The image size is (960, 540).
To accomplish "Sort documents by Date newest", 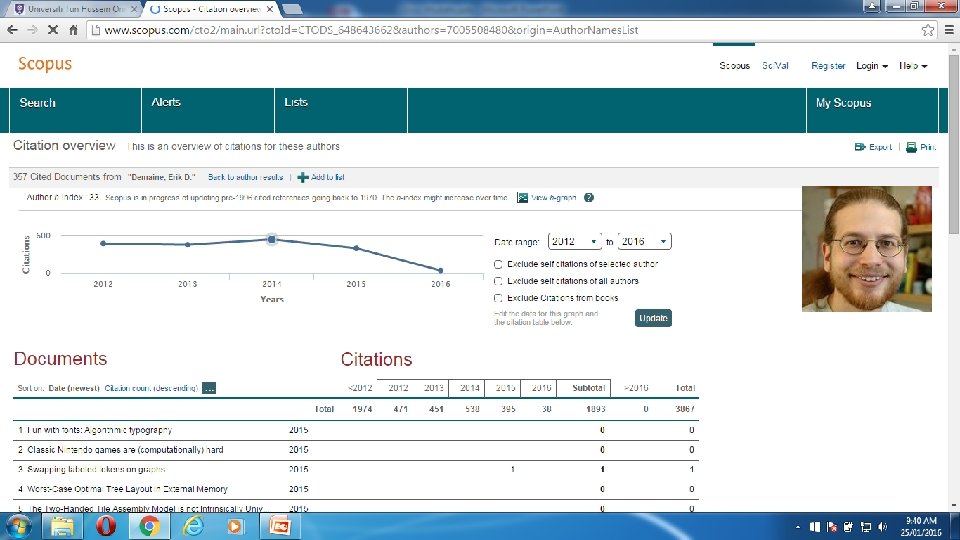I will click(x=73, y=388).
